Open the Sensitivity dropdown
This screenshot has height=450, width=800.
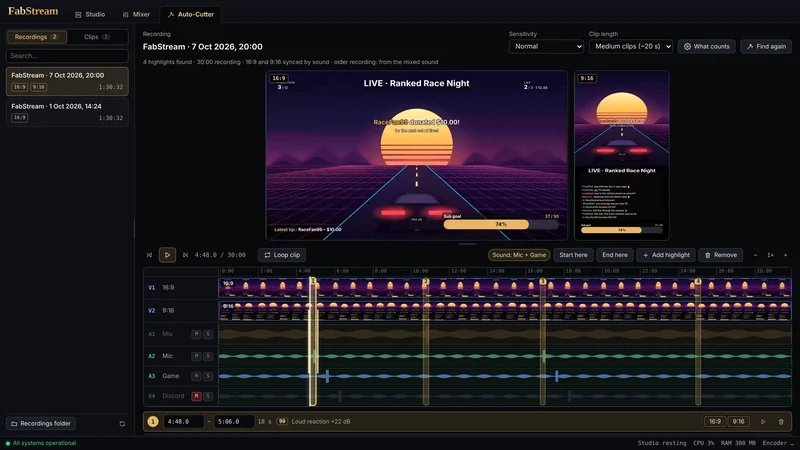point(546,46)
